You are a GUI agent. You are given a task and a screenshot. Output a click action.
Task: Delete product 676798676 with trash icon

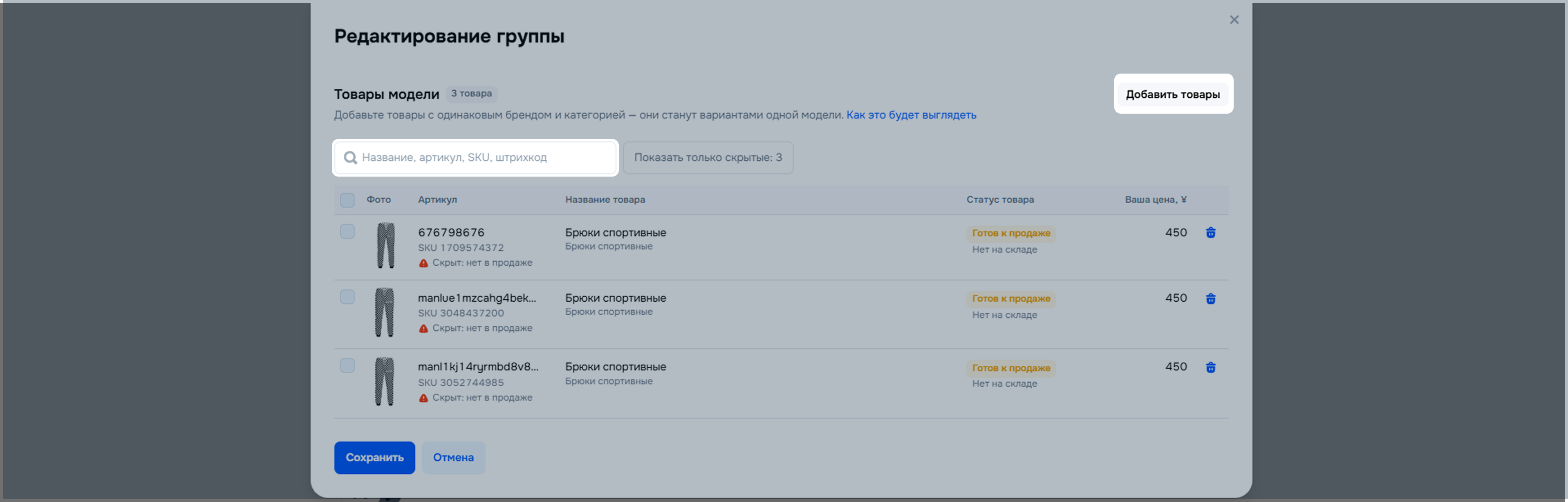tap(1210, 233)
